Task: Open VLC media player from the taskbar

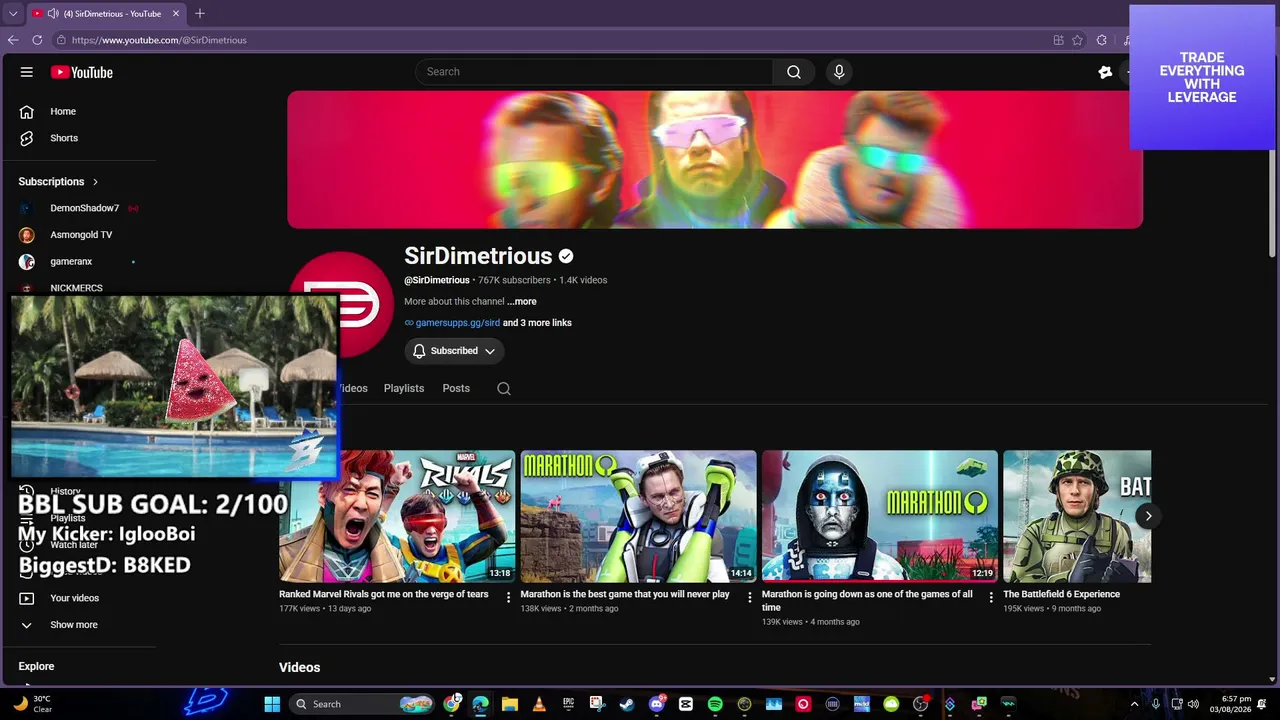Action: (x=539, y=704)
